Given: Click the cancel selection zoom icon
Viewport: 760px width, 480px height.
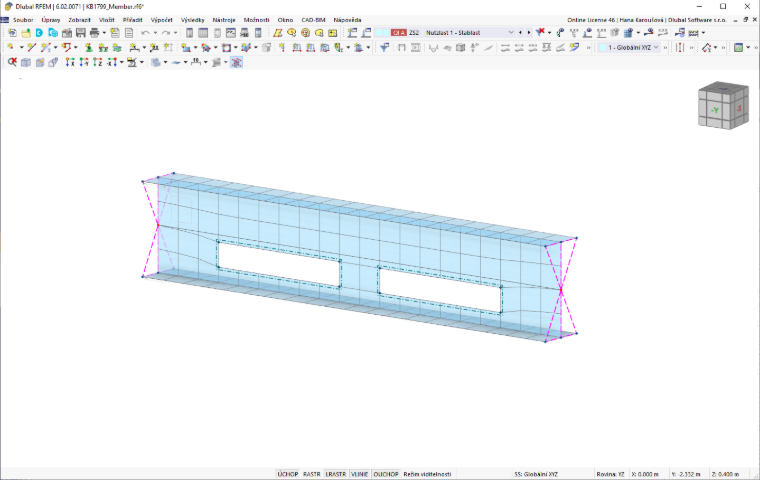Looking at the screenshot, I should [12, 62].
